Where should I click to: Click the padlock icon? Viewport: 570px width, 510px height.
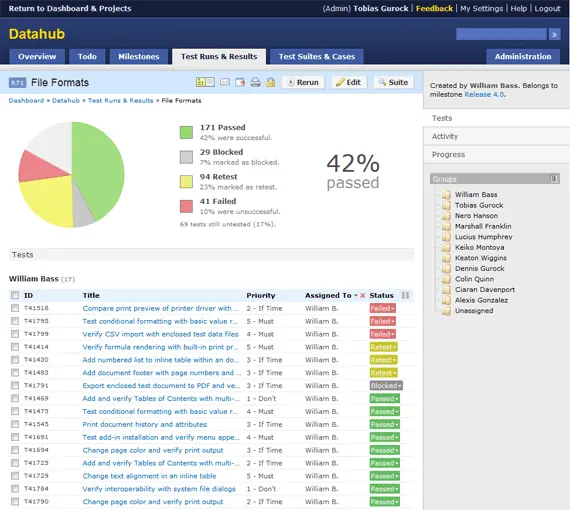tap(270, 83)
